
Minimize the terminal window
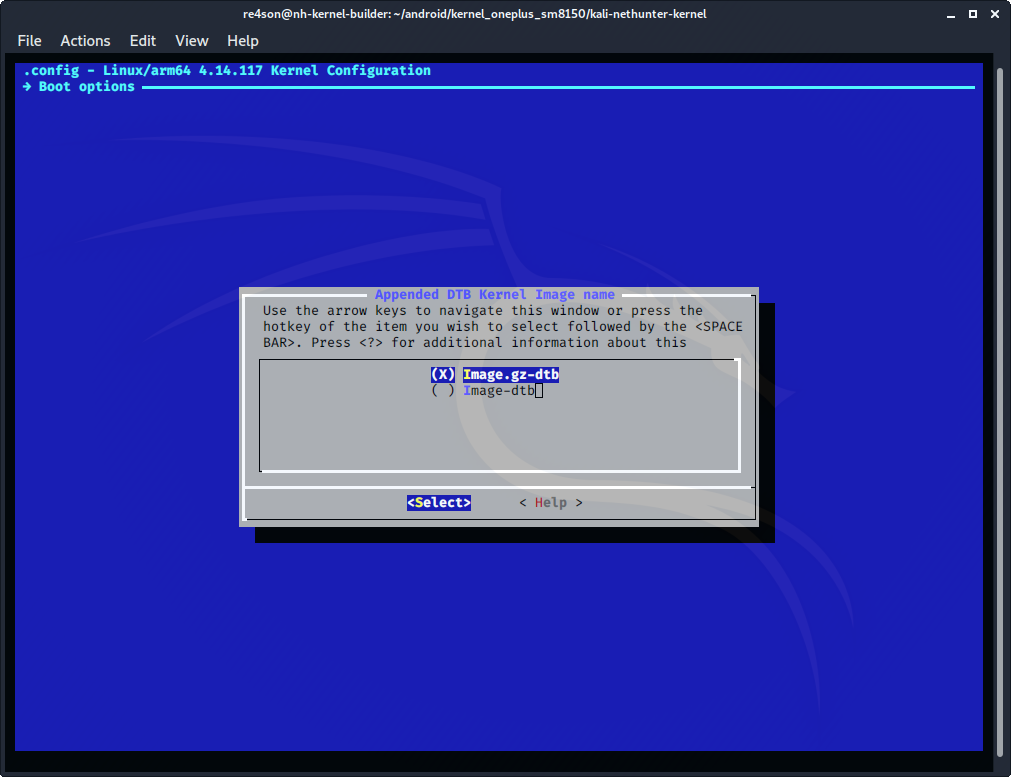pyautogui.click(x=949, y=14)
